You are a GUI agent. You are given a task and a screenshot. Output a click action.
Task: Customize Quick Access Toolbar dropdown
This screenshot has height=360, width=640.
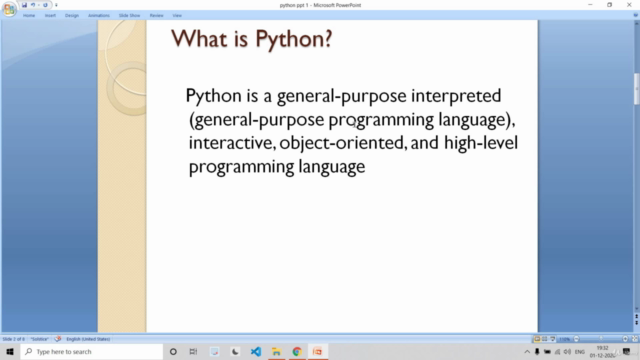point(56,5)
